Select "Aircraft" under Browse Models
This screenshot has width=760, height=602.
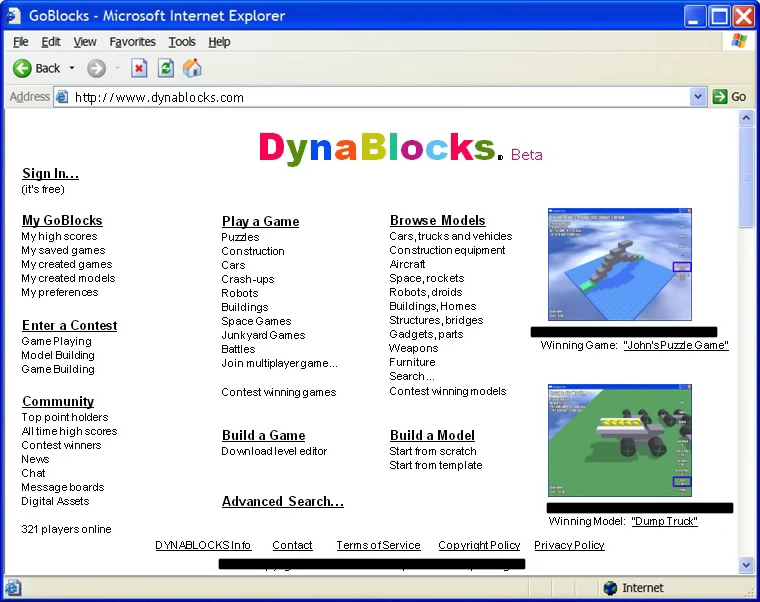pyautogui.click(x=407, y=264)
